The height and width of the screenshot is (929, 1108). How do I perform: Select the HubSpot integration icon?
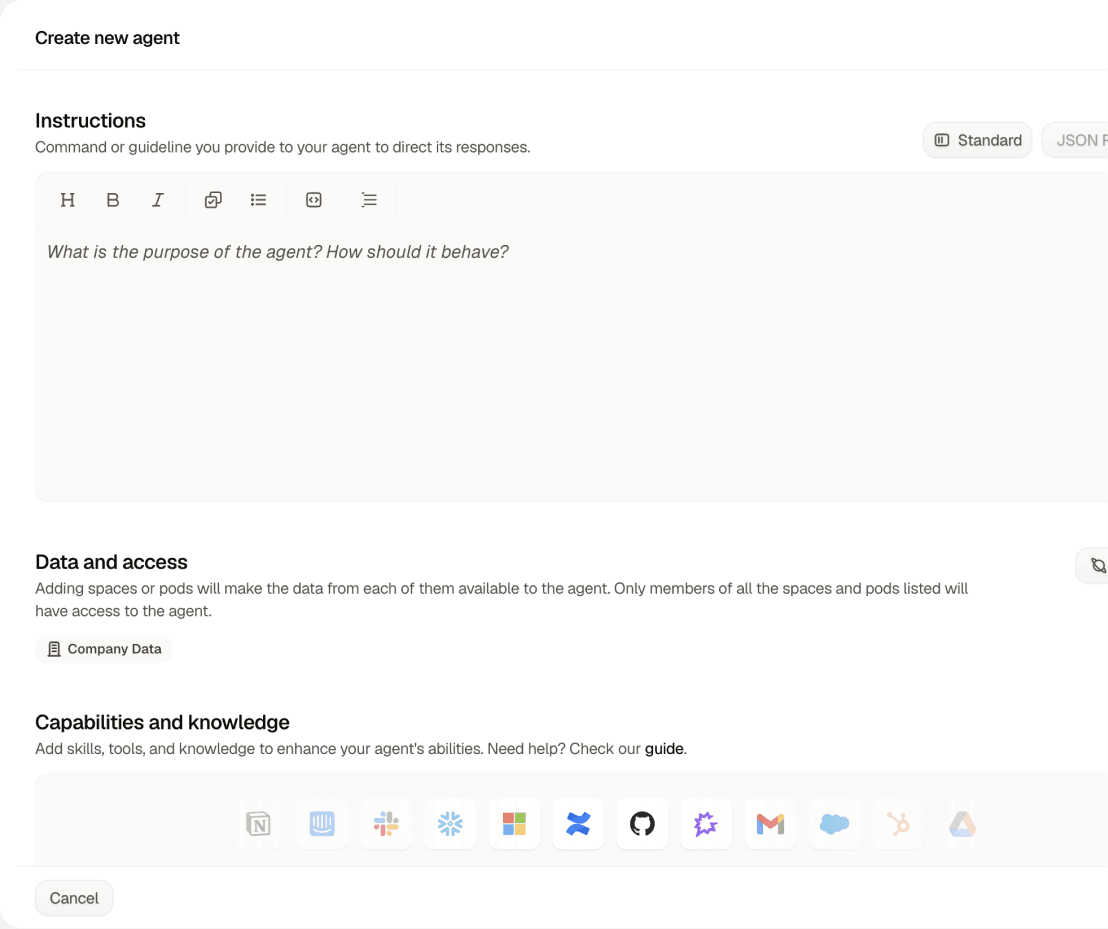coord(898,824)
